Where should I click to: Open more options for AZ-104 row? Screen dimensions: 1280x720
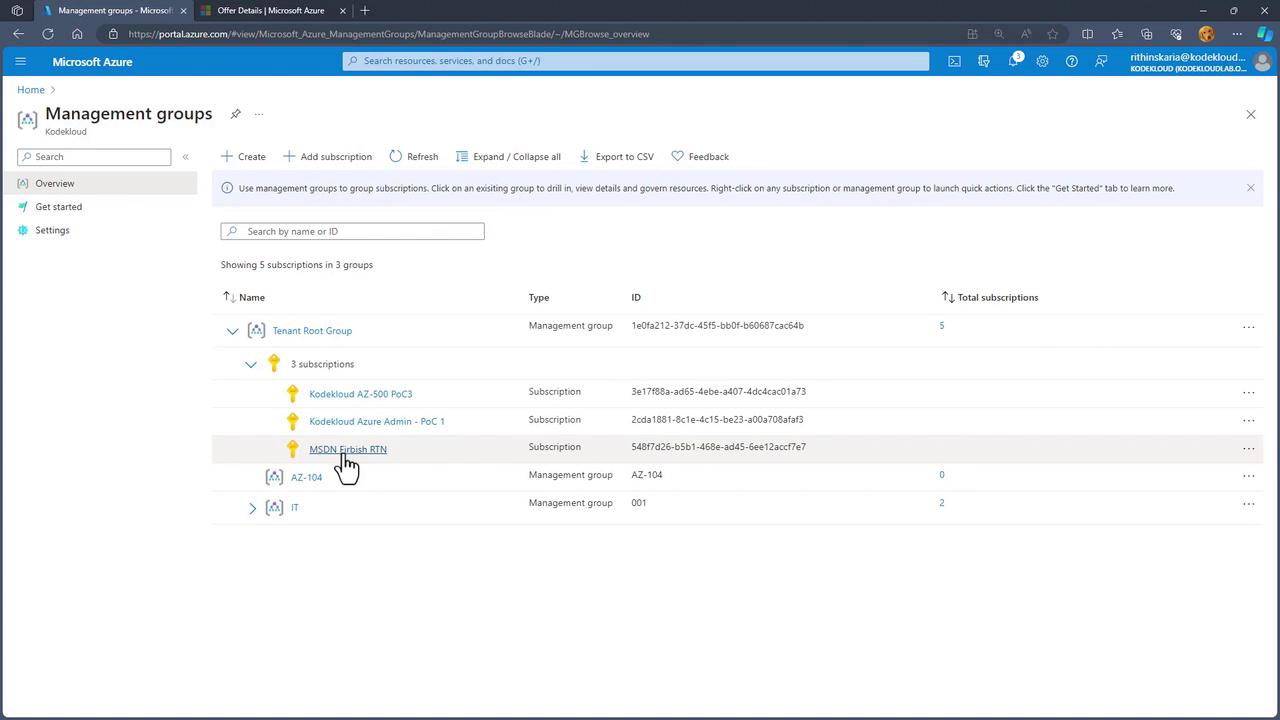[1248, 476]
